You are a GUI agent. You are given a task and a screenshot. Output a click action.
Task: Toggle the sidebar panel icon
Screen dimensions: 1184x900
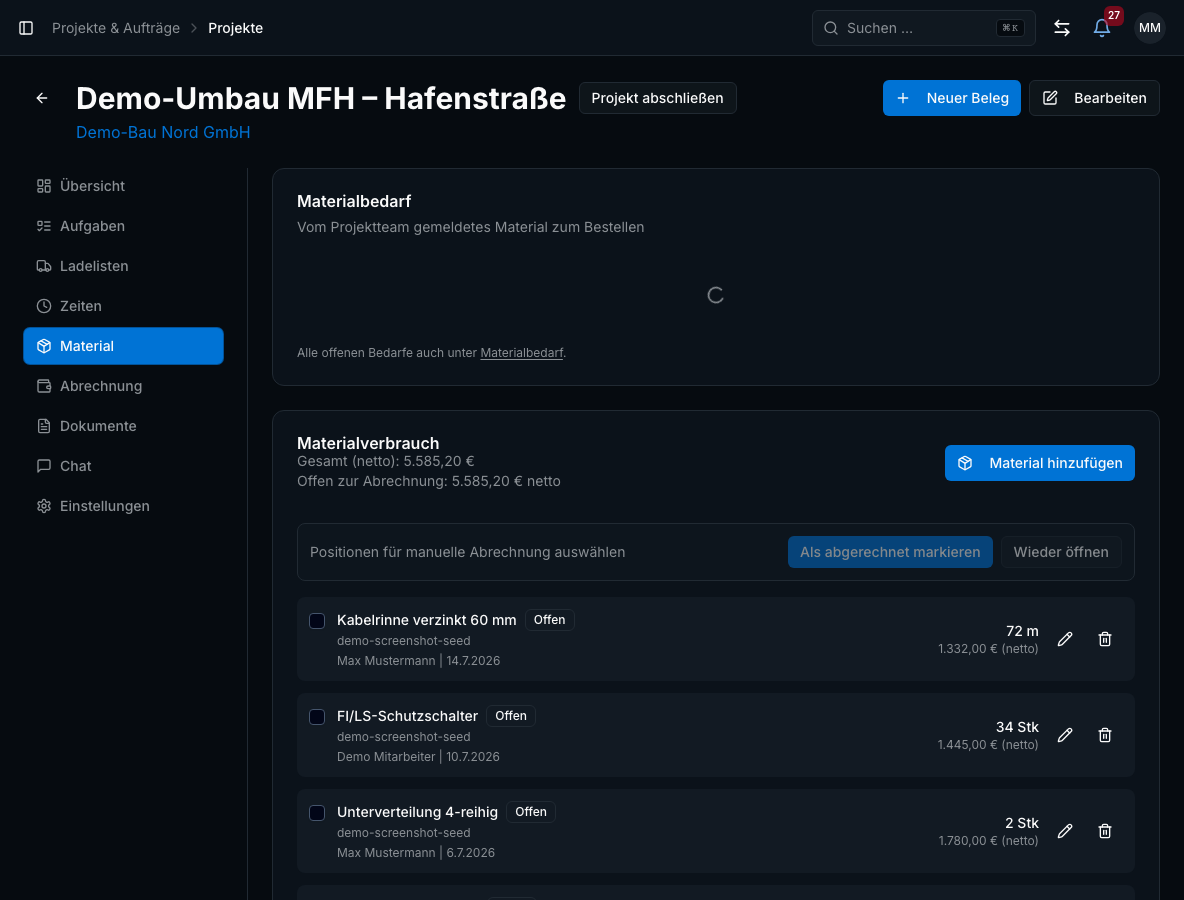(x=26, y=28)
